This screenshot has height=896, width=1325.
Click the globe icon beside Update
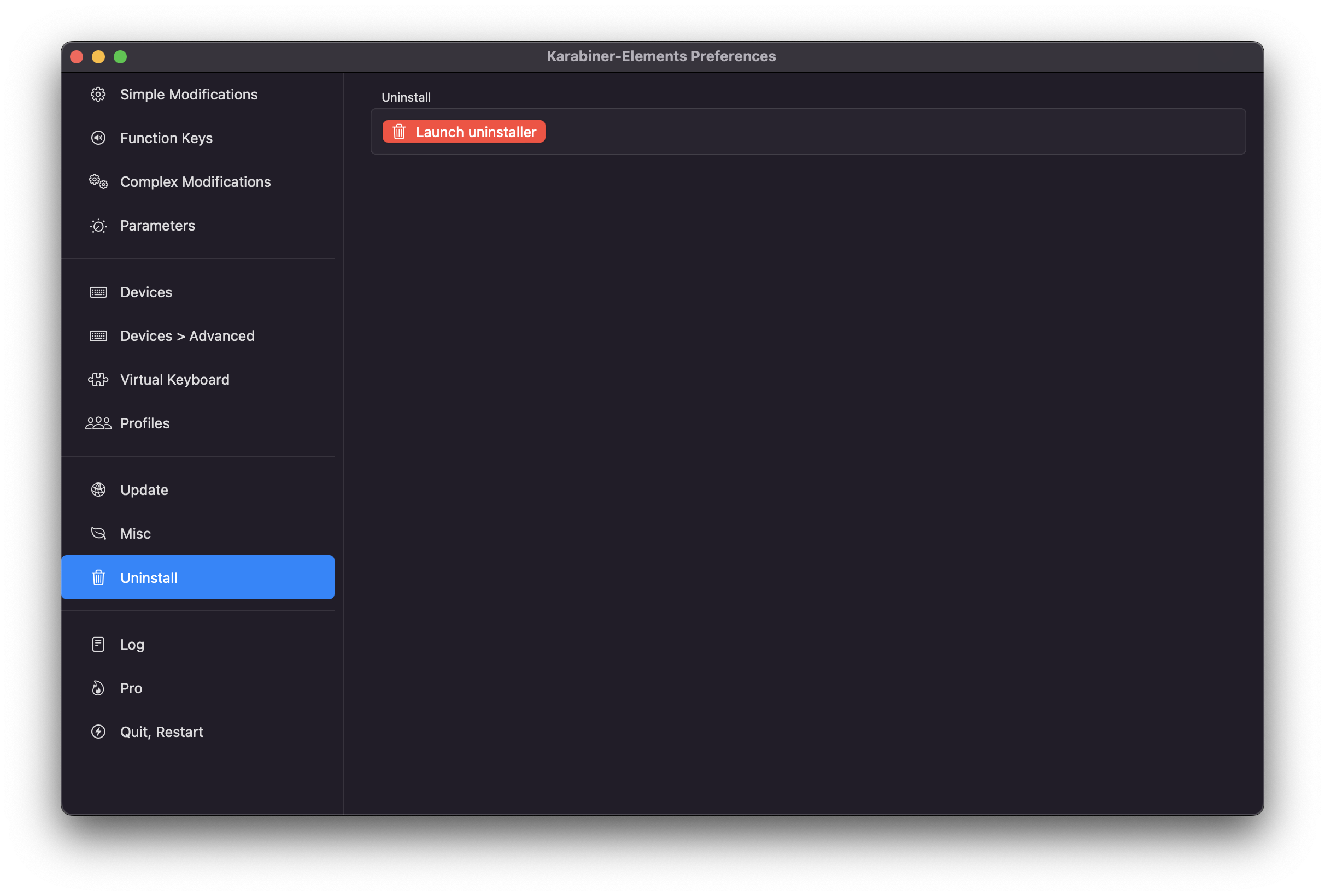(98, 490)
